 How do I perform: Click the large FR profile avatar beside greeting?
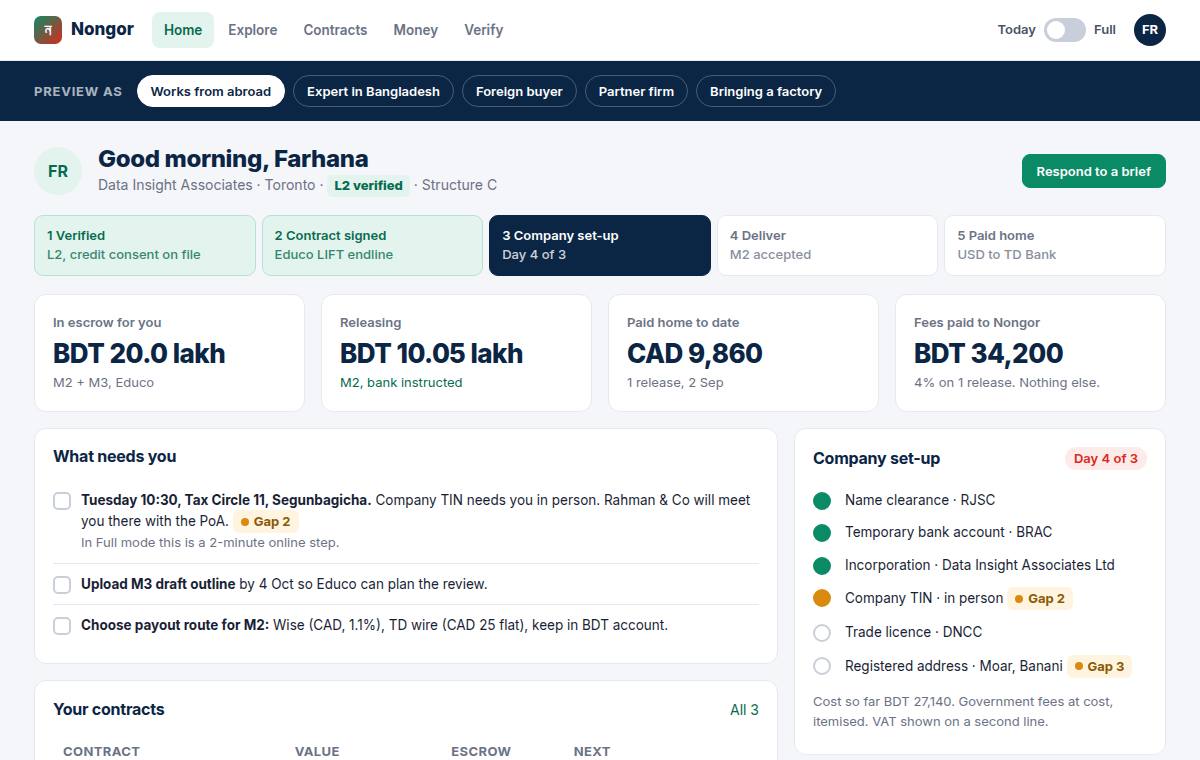pyautogui.click(x=58, y=171)
